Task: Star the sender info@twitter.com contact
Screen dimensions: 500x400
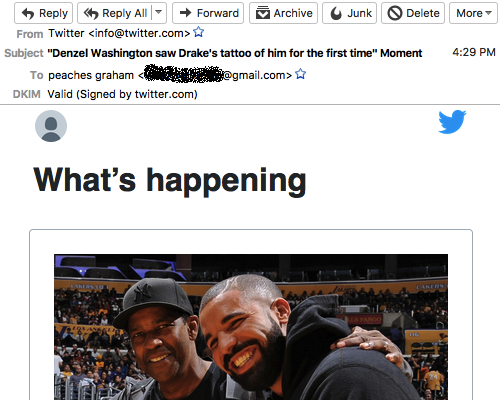Action: 199,32
